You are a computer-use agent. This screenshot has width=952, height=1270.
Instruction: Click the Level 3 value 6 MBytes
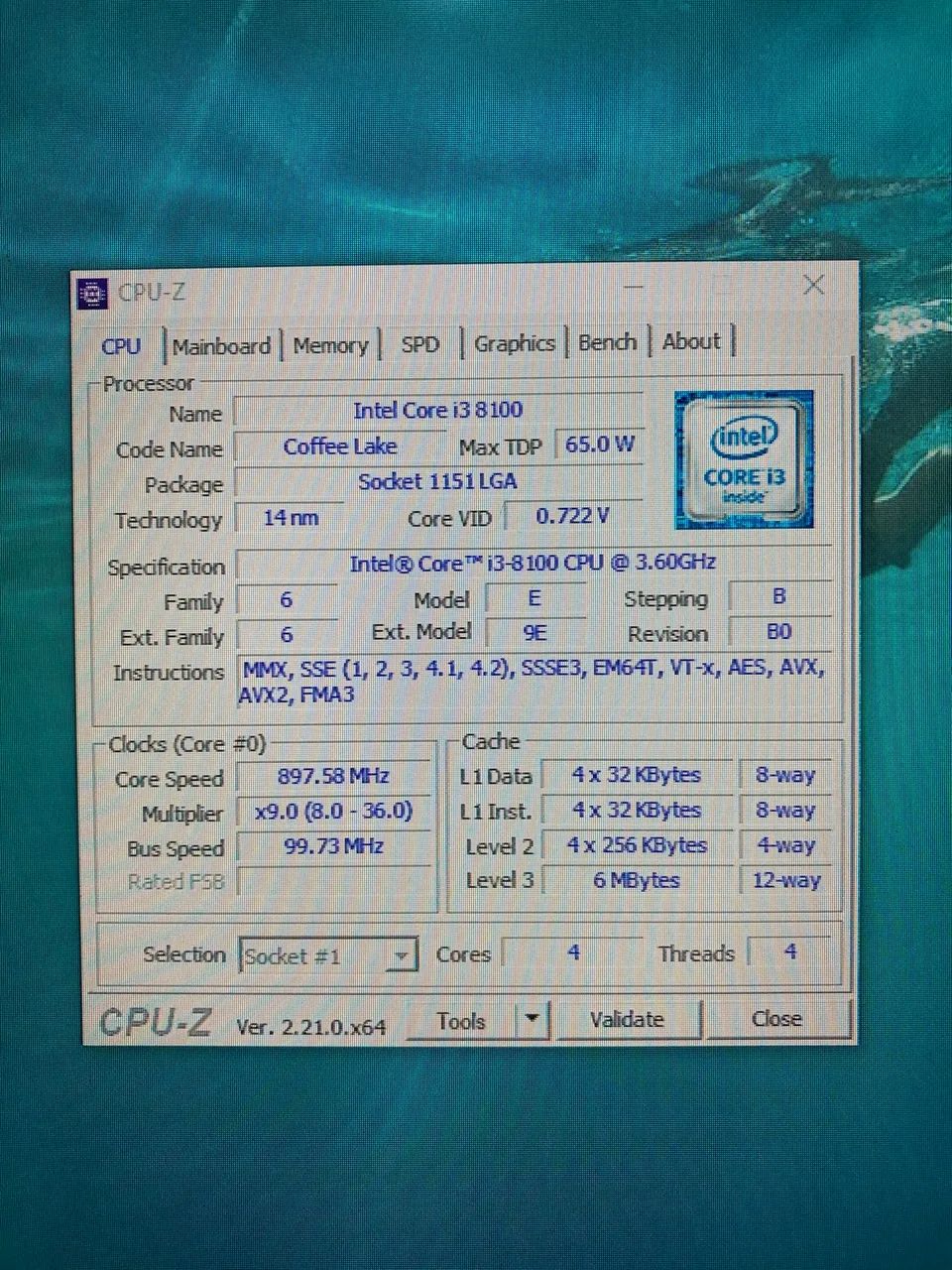pyautogui.click(x=637, y=880)
